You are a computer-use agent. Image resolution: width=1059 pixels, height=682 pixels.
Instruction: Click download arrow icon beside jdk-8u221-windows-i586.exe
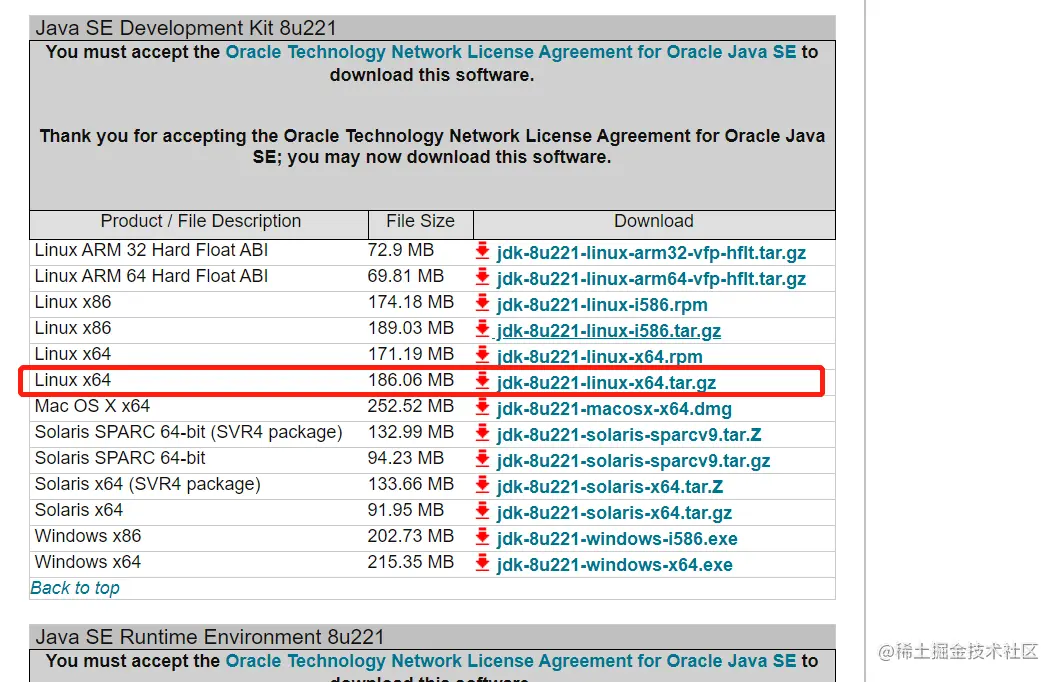pos(482,537)
